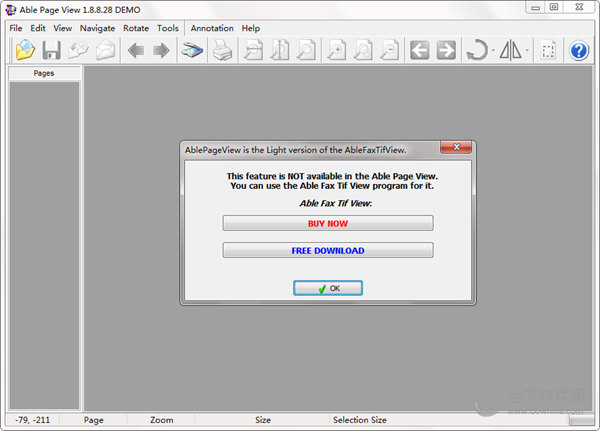Click Selection Size in status bar
600x431 pixels.
point(359,420)
